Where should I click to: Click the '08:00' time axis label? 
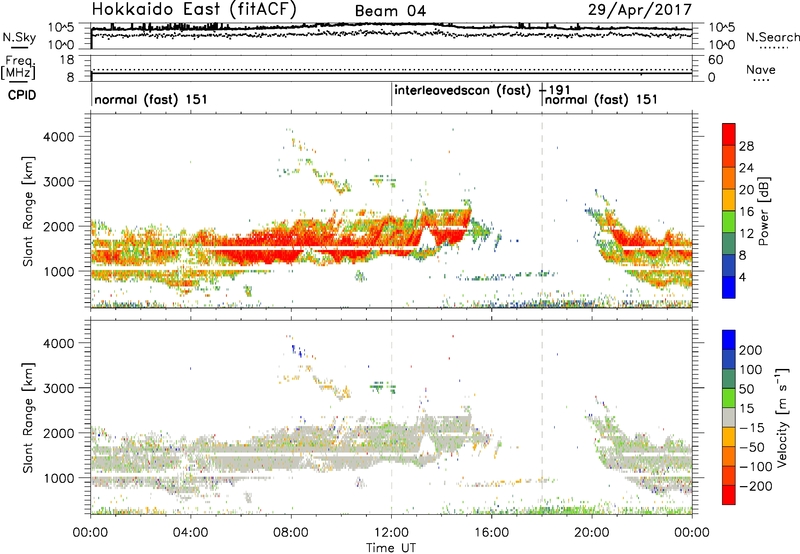(x=291, y=533)
